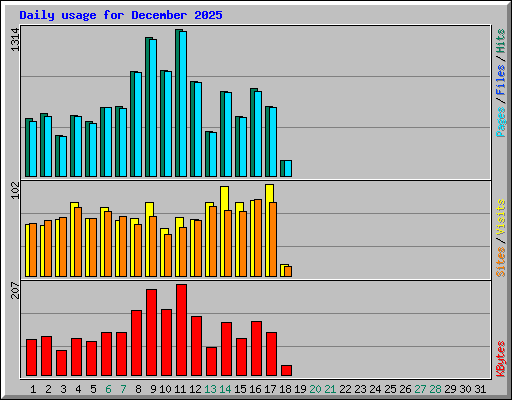
Task: Click the tallest hits bar for day 11
Action: coord(181,103)
